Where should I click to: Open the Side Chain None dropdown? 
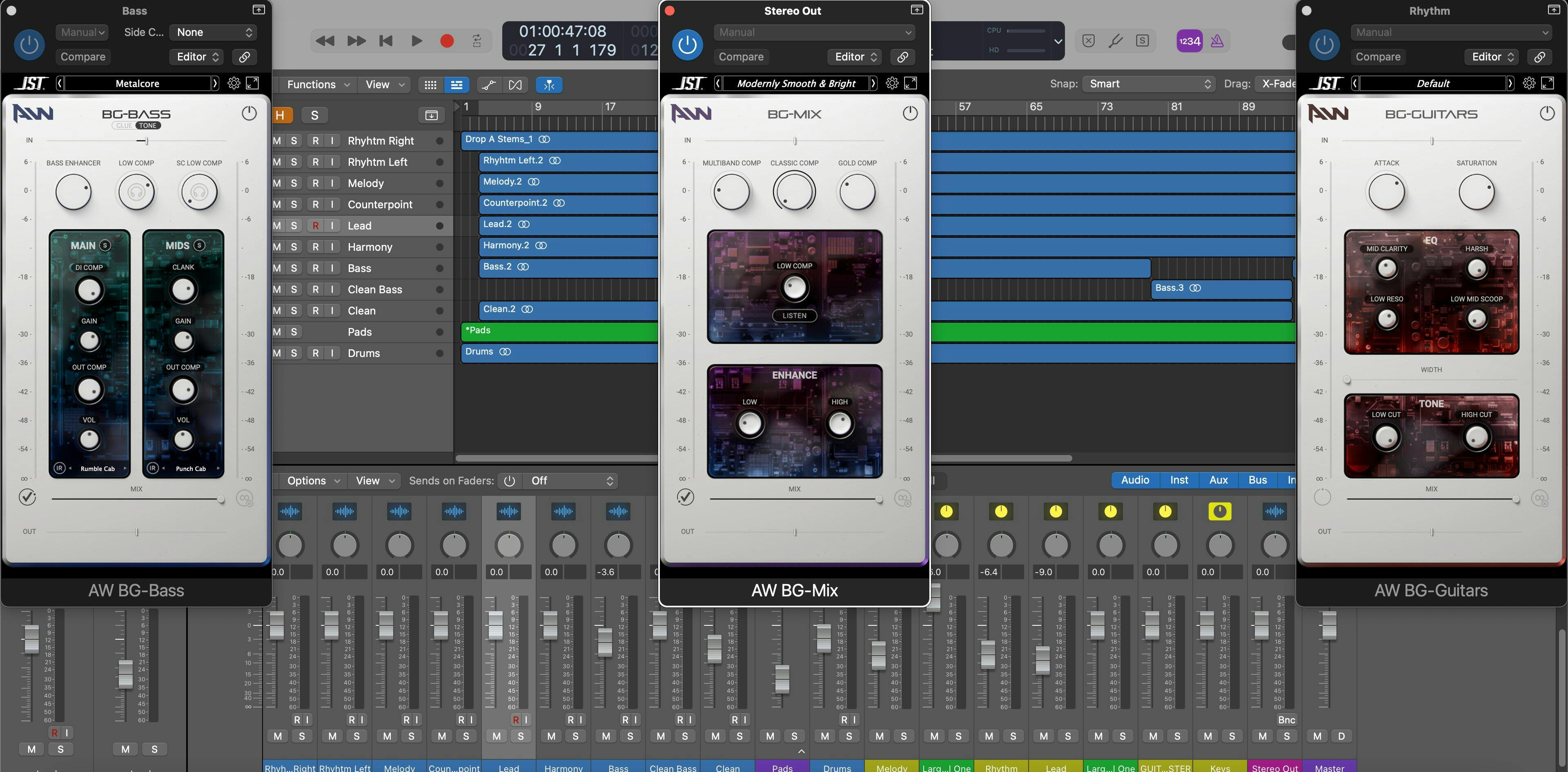214,32
